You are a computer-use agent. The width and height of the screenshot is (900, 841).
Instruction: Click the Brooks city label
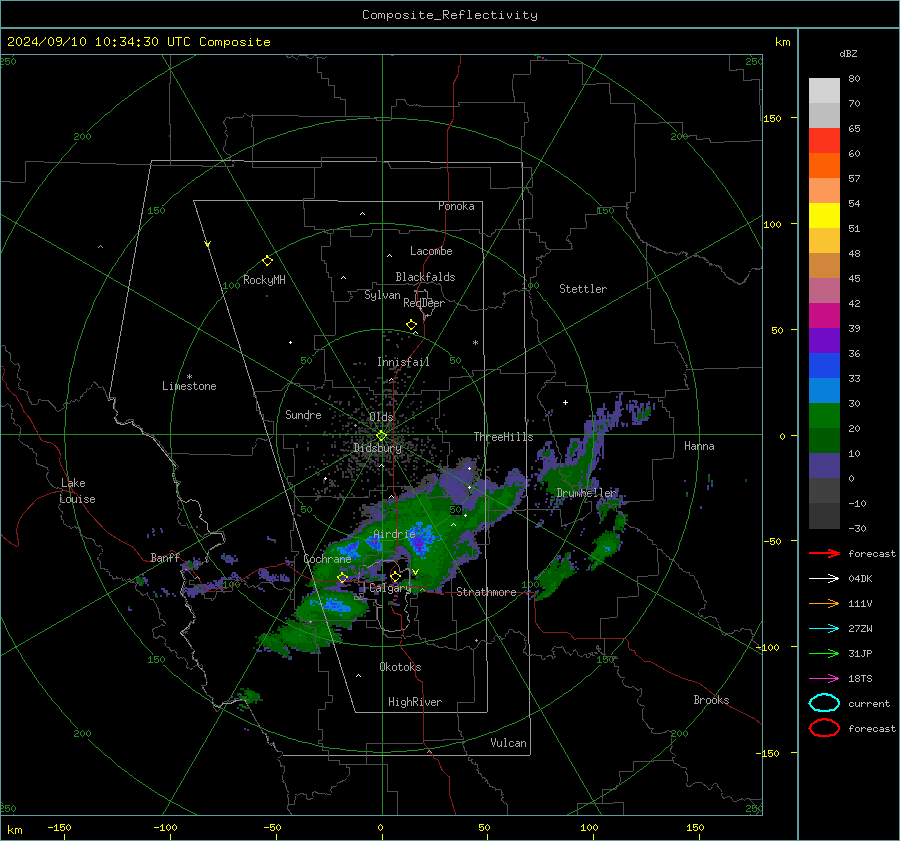[x=711, y=700]
